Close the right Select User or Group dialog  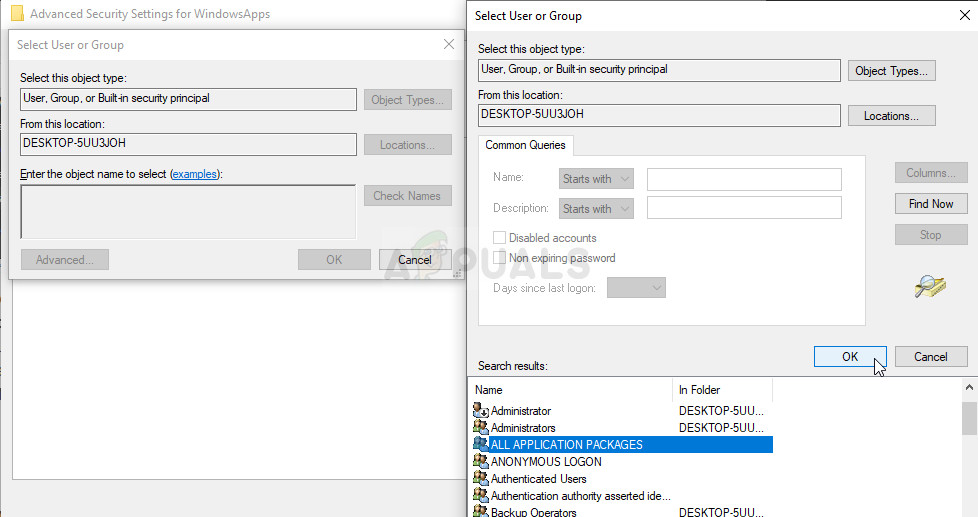(x=964, y=15)
